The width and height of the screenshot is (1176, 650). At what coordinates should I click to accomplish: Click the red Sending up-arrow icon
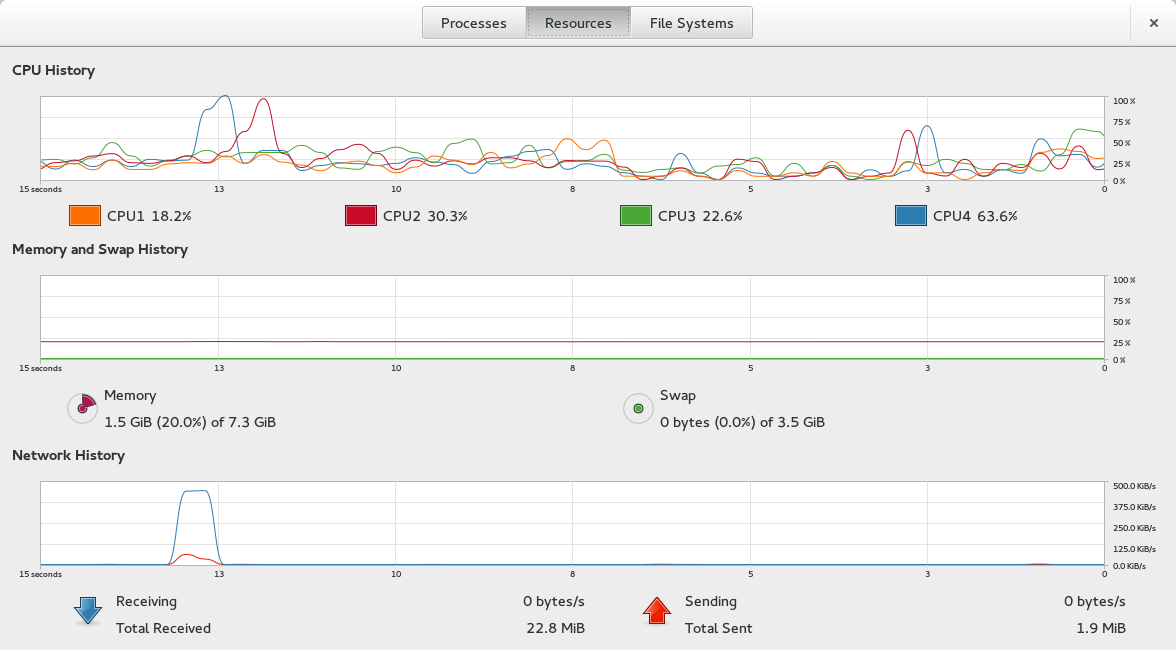click(657, 610)
